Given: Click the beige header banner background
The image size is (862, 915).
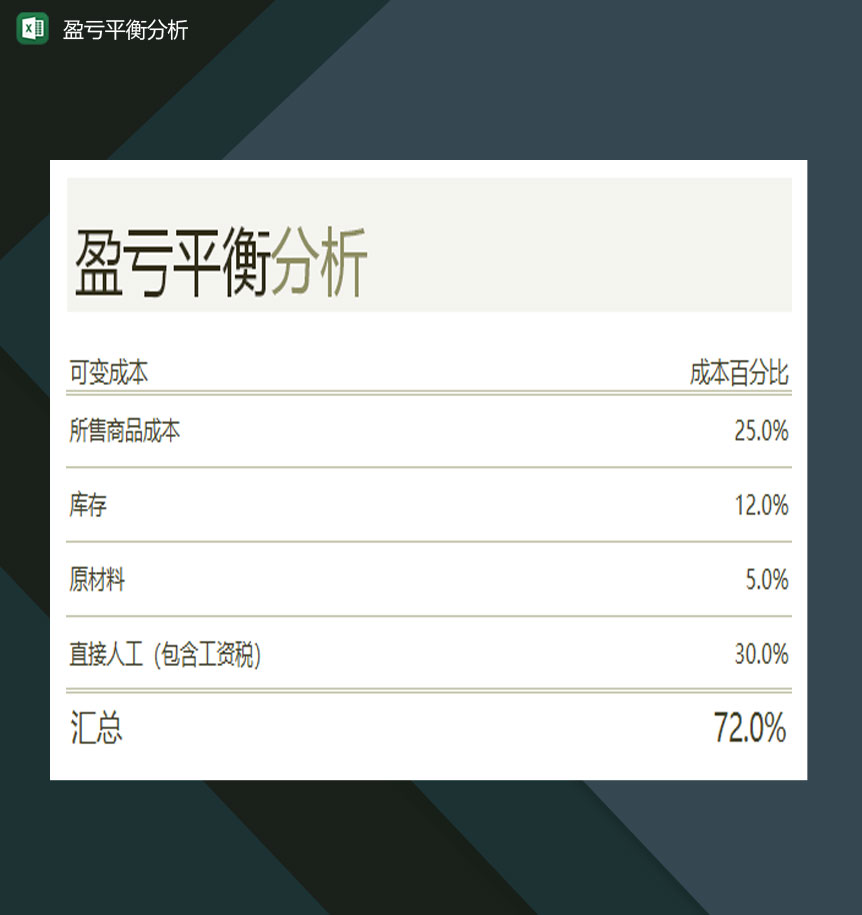Looking at the screenshot, I should (x=578, y=245).
